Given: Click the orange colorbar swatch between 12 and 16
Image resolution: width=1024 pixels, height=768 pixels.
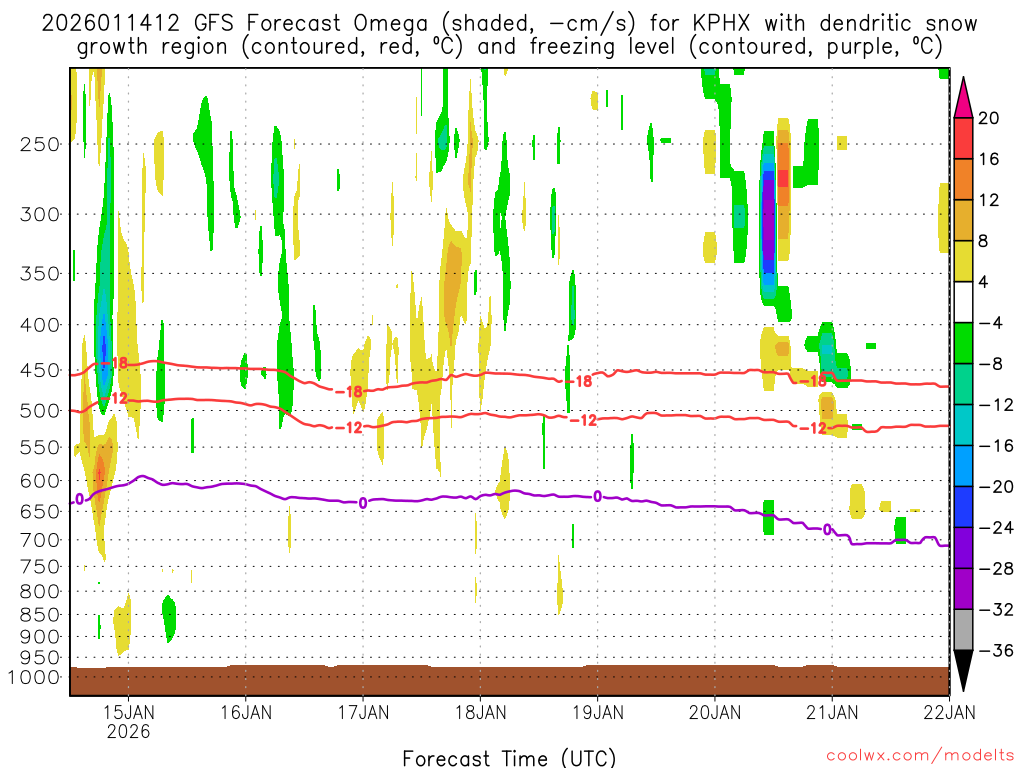Looking at the screenshot, I should 963,180.
